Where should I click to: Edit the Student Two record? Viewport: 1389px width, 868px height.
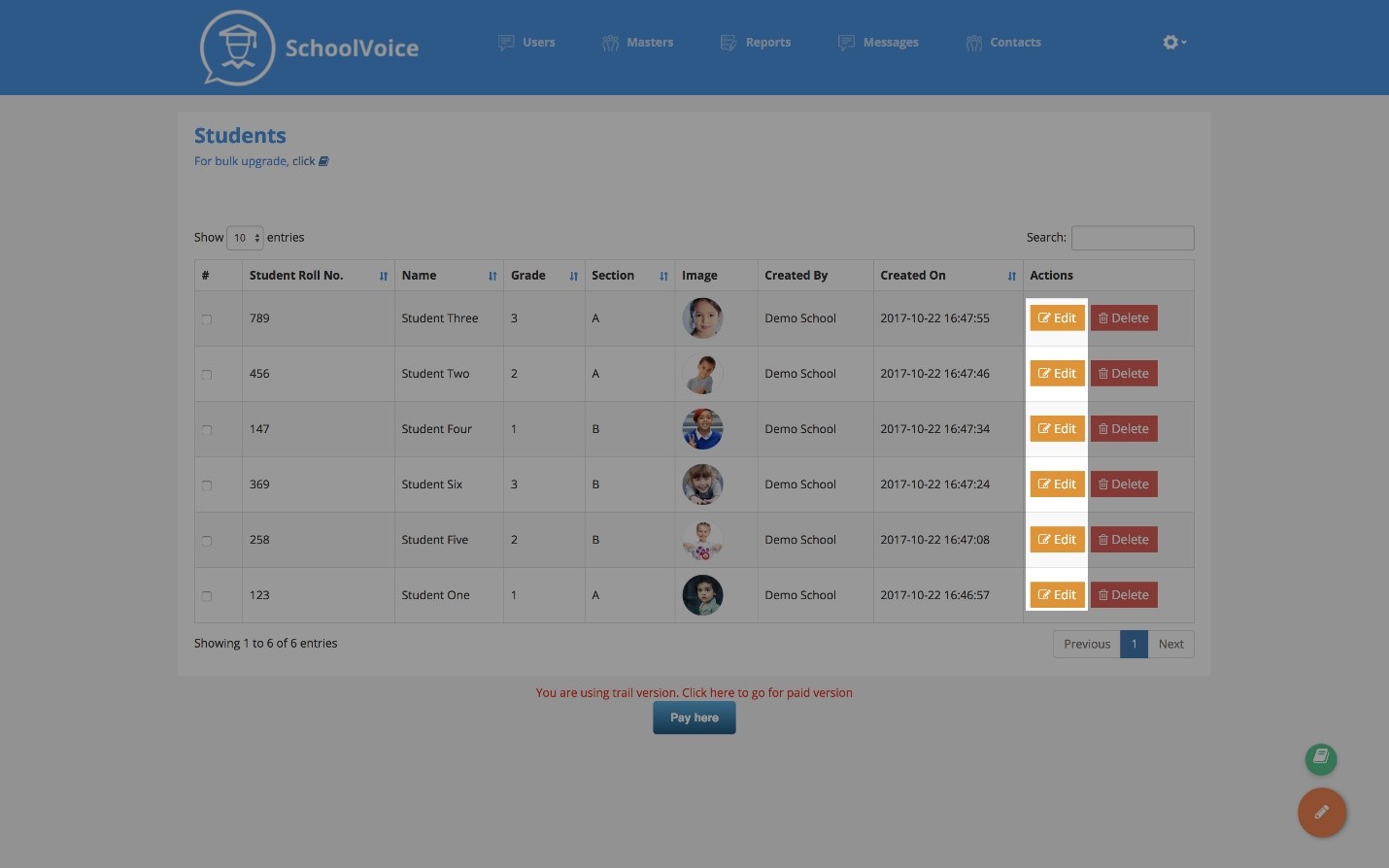tap(1057, 374)
